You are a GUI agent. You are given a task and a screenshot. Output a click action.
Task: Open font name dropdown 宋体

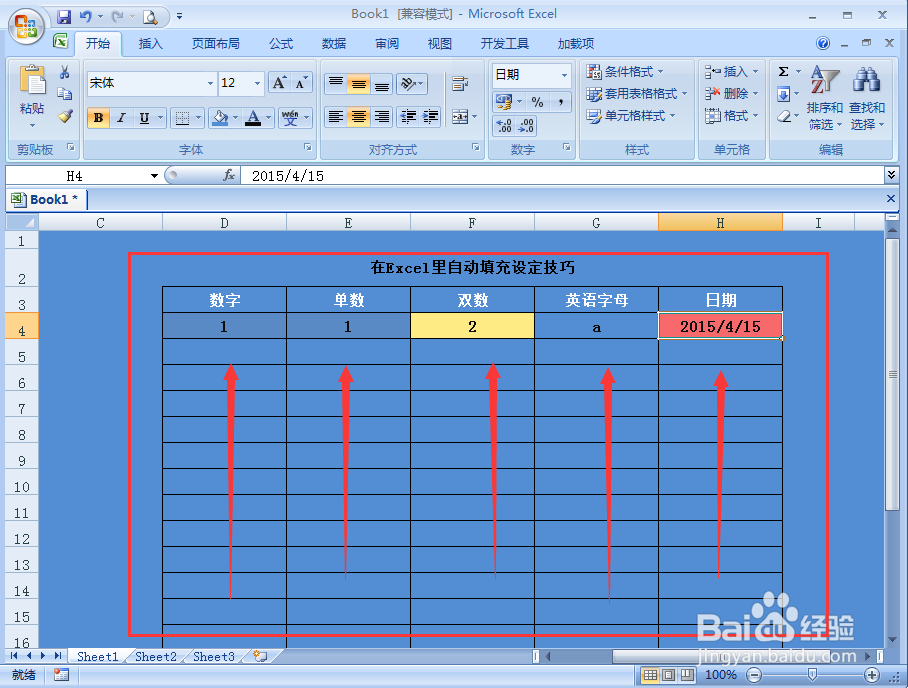[x=210, y=83]
